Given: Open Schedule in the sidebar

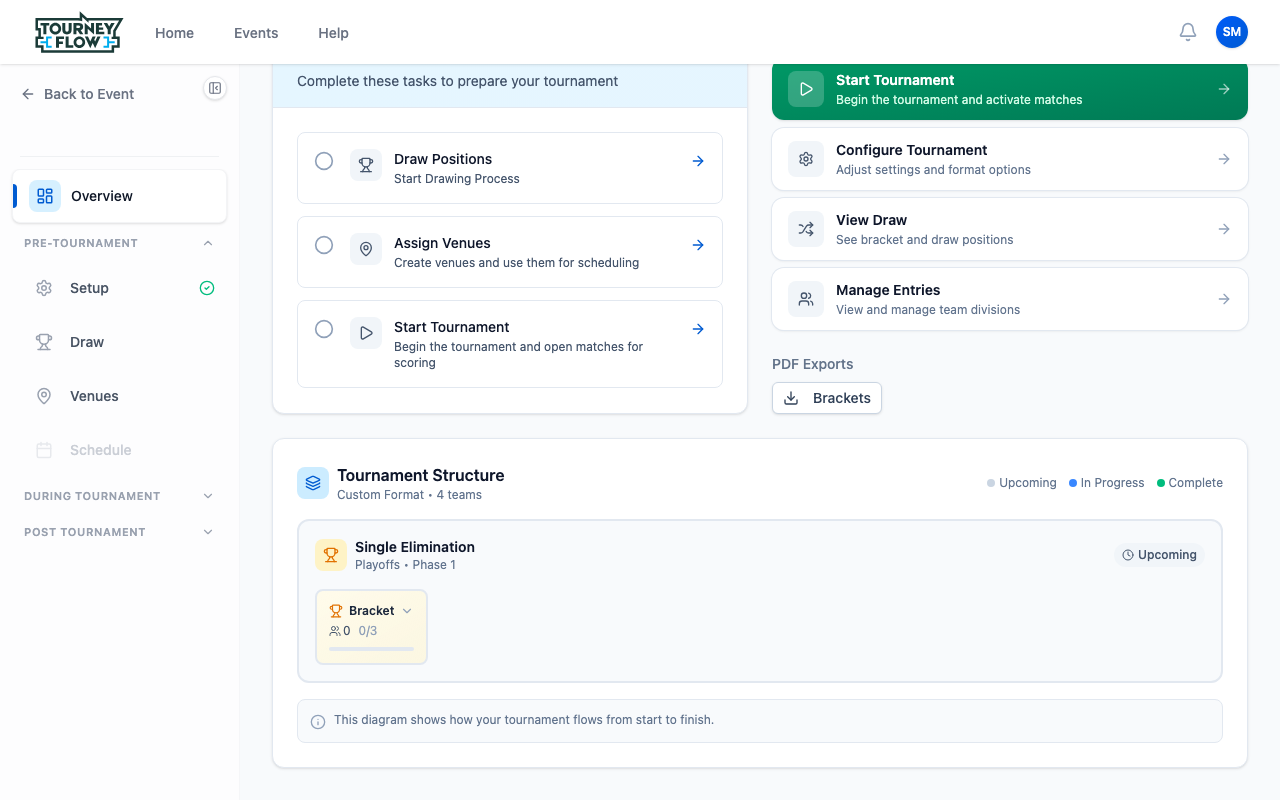Looking at the screenshot, I should [x=120, y=450].
